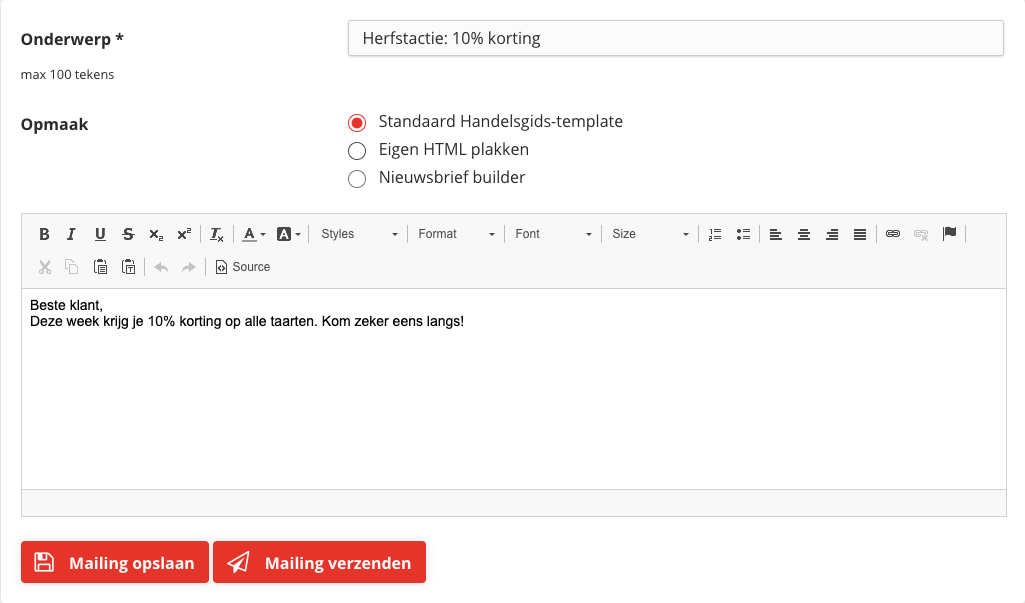Viewport: 1025px width, 603px height.
Task: Undo the last edit
Action: tap(161, 267)
